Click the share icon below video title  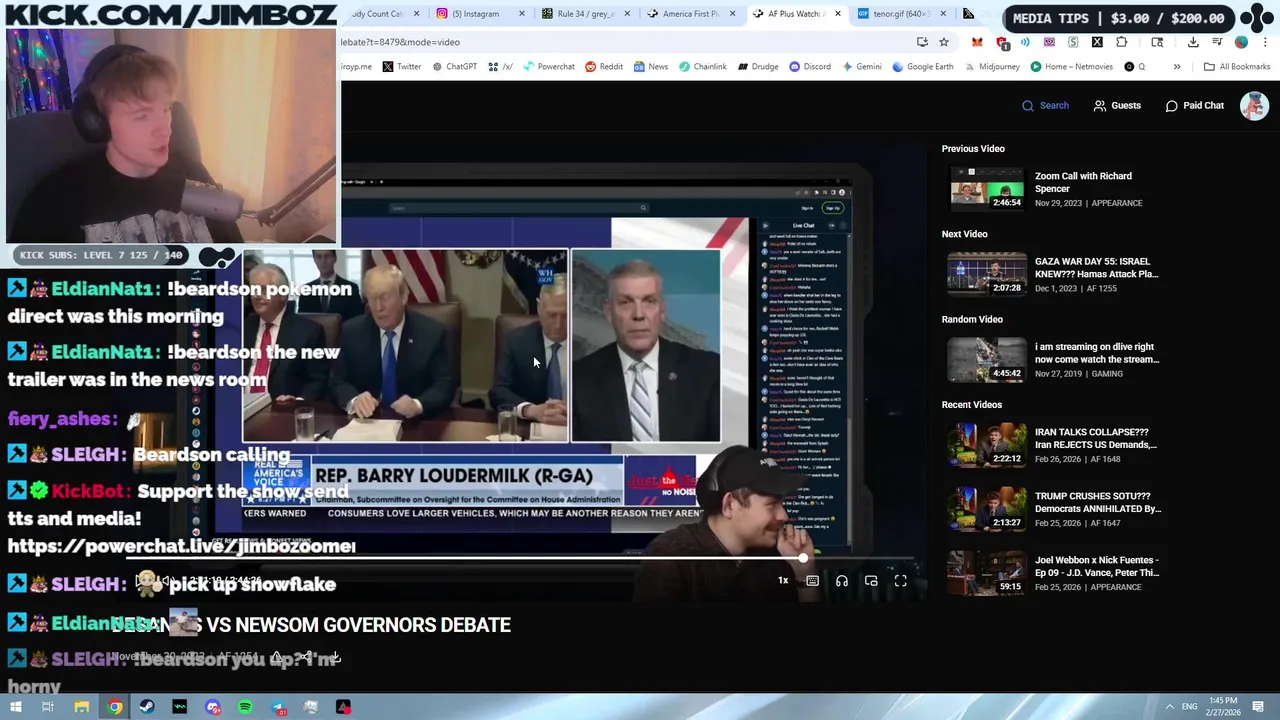(306, 657)
